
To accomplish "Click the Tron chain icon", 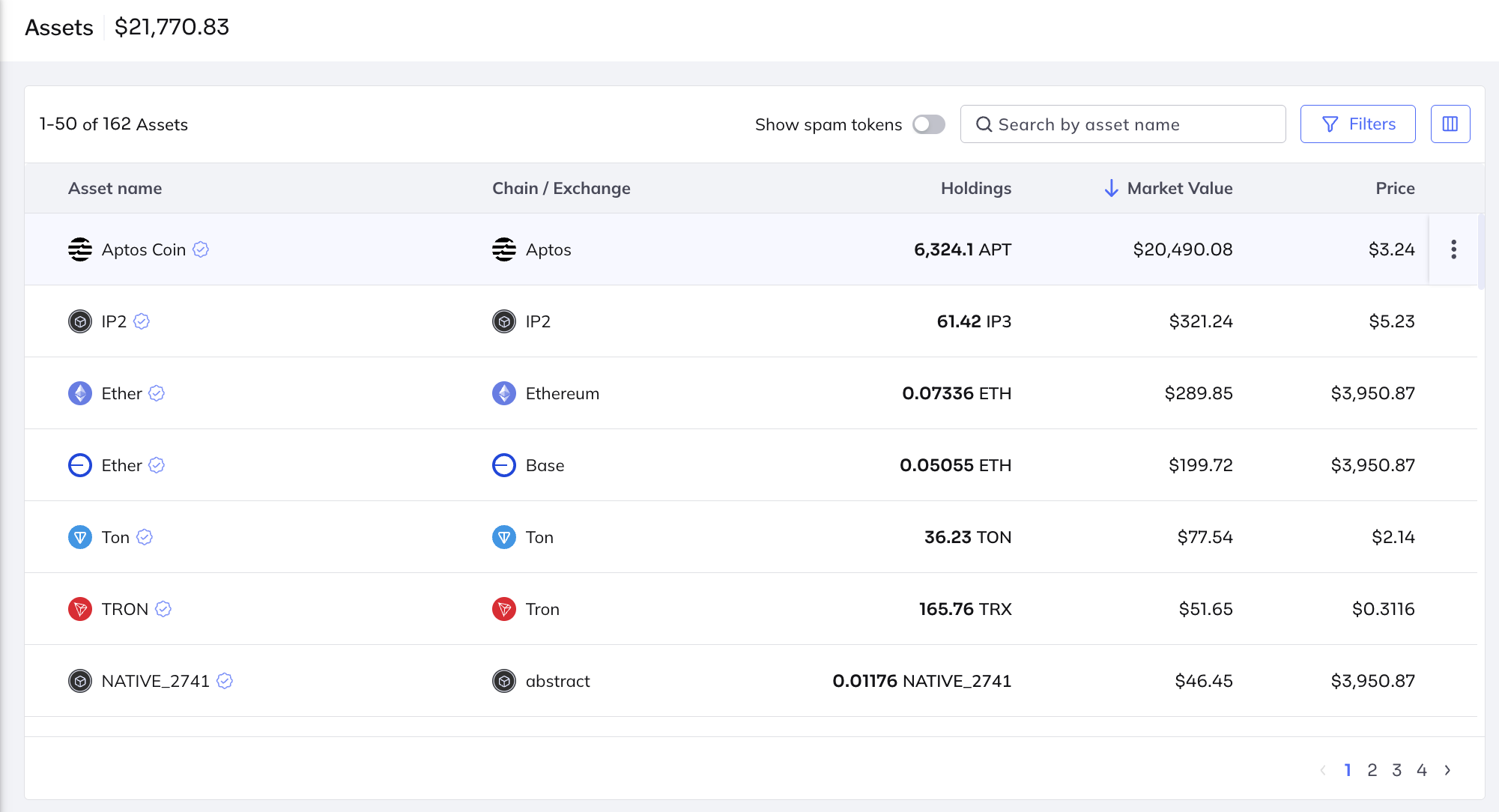I will (504, 609).
